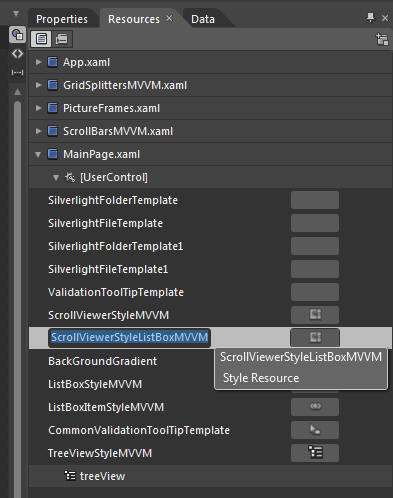
Task: Close the Resources tab with its X
Action: click(x=169, y=18)
